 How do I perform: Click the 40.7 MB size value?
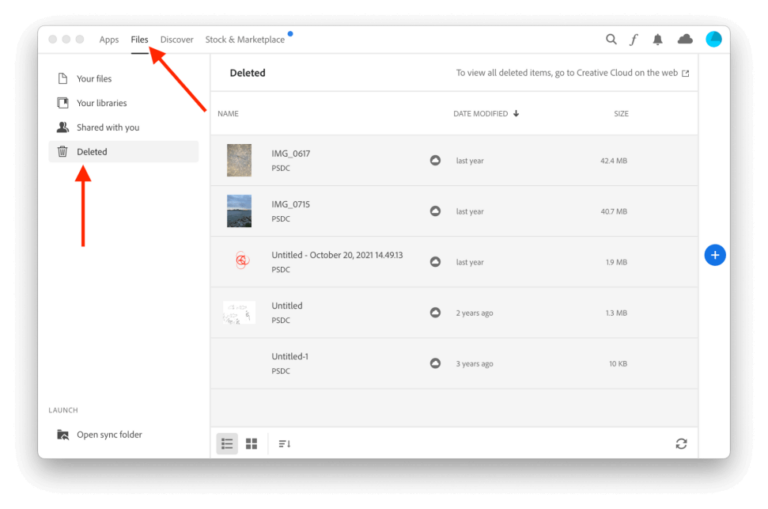pyautogui.click(x=614, y=212)
